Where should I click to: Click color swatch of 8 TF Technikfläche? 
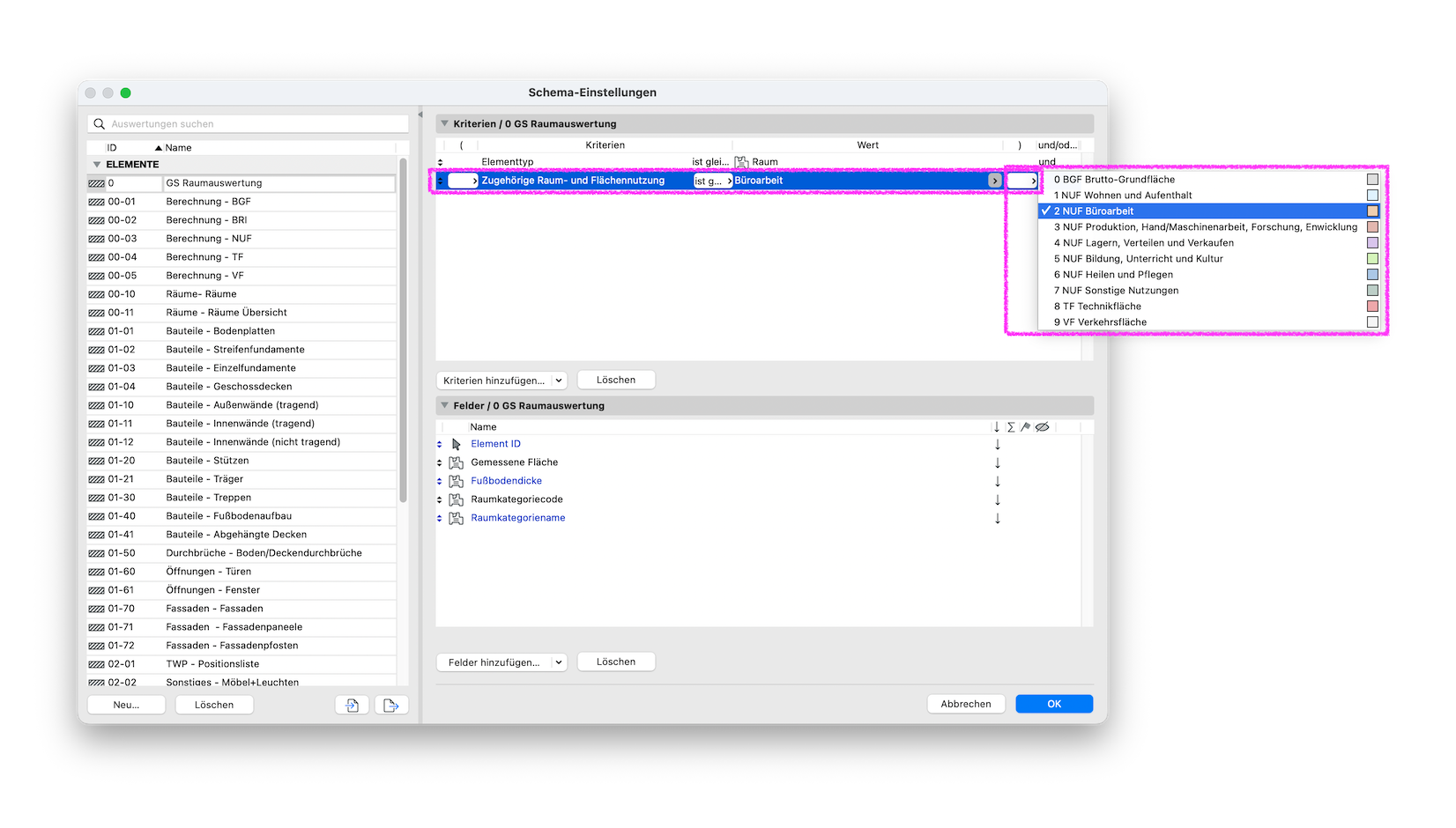pyautogui.click(x=1372, y=307)
